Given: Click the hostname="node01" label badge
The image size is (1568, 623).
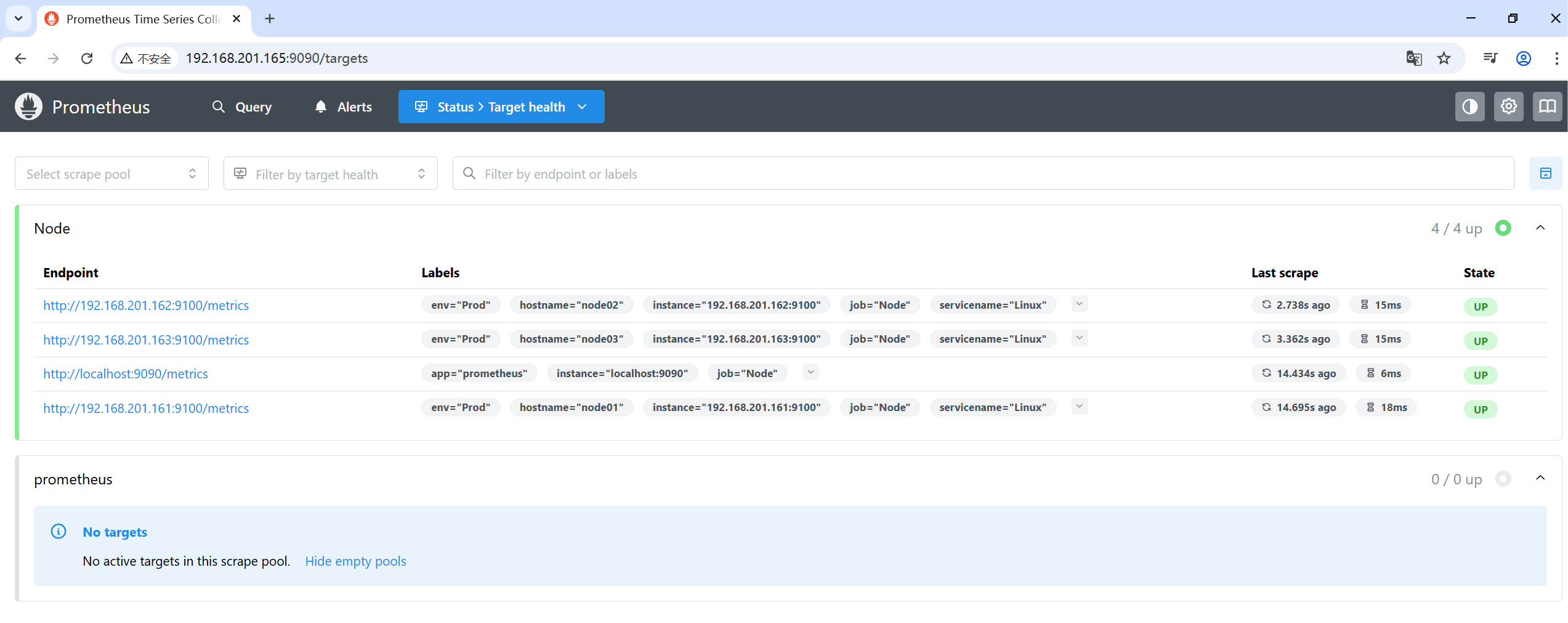Looking at the screenshot, I should pos(571,407).
